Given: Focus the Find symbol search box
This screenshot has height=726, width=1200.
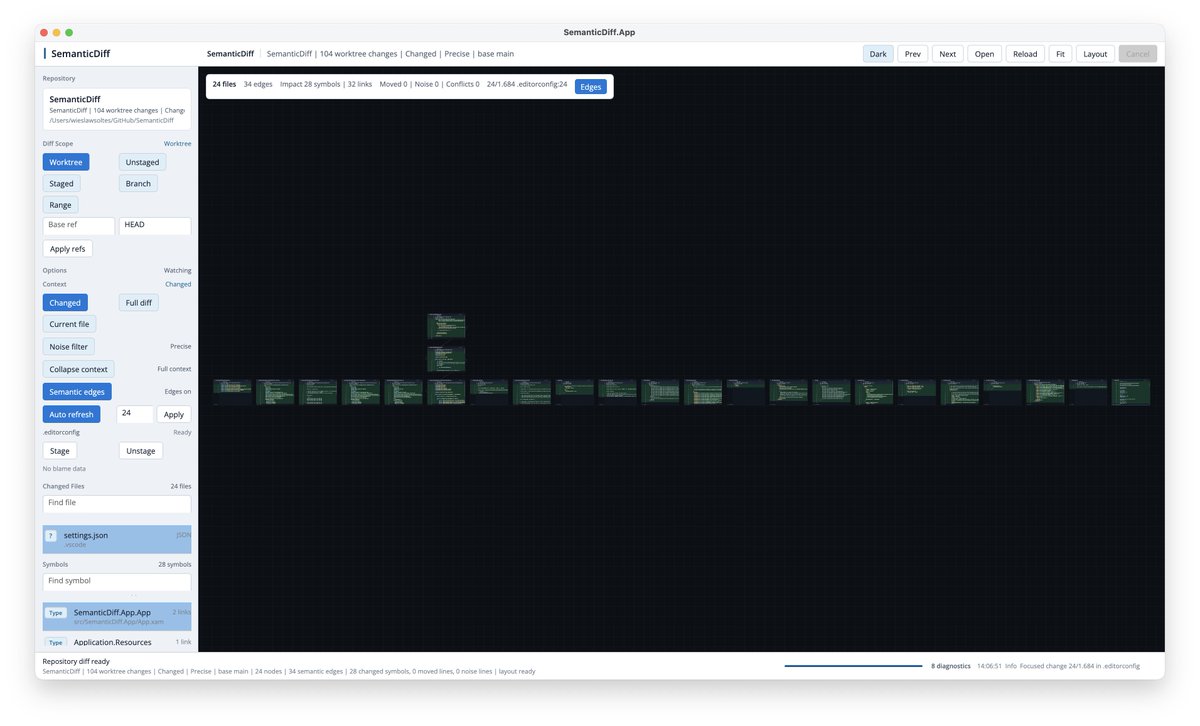Looking at the screenshot, I should pyautogui.click(x=117, y=581).
